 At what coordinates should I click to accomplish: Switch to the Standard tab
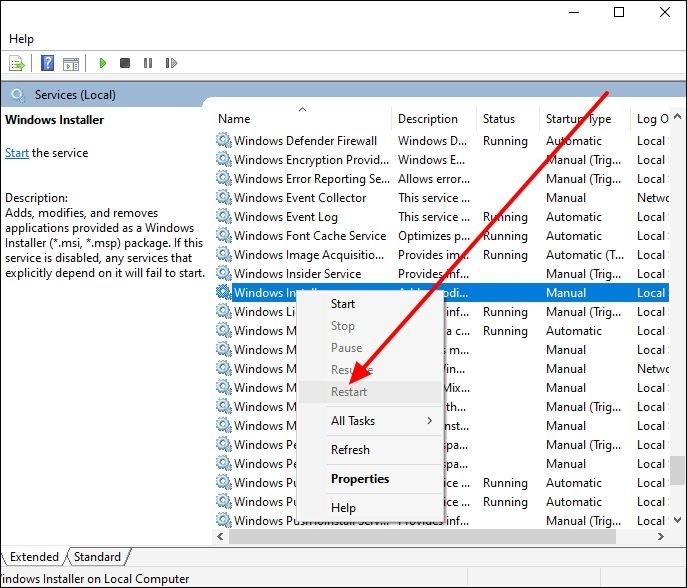point(97,557)
